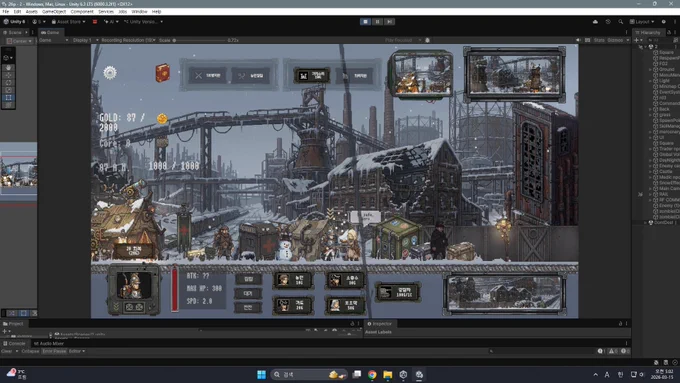680x383 pixels.
Task: Open the Play Focused dropdown
Action: tap(402, 40)
